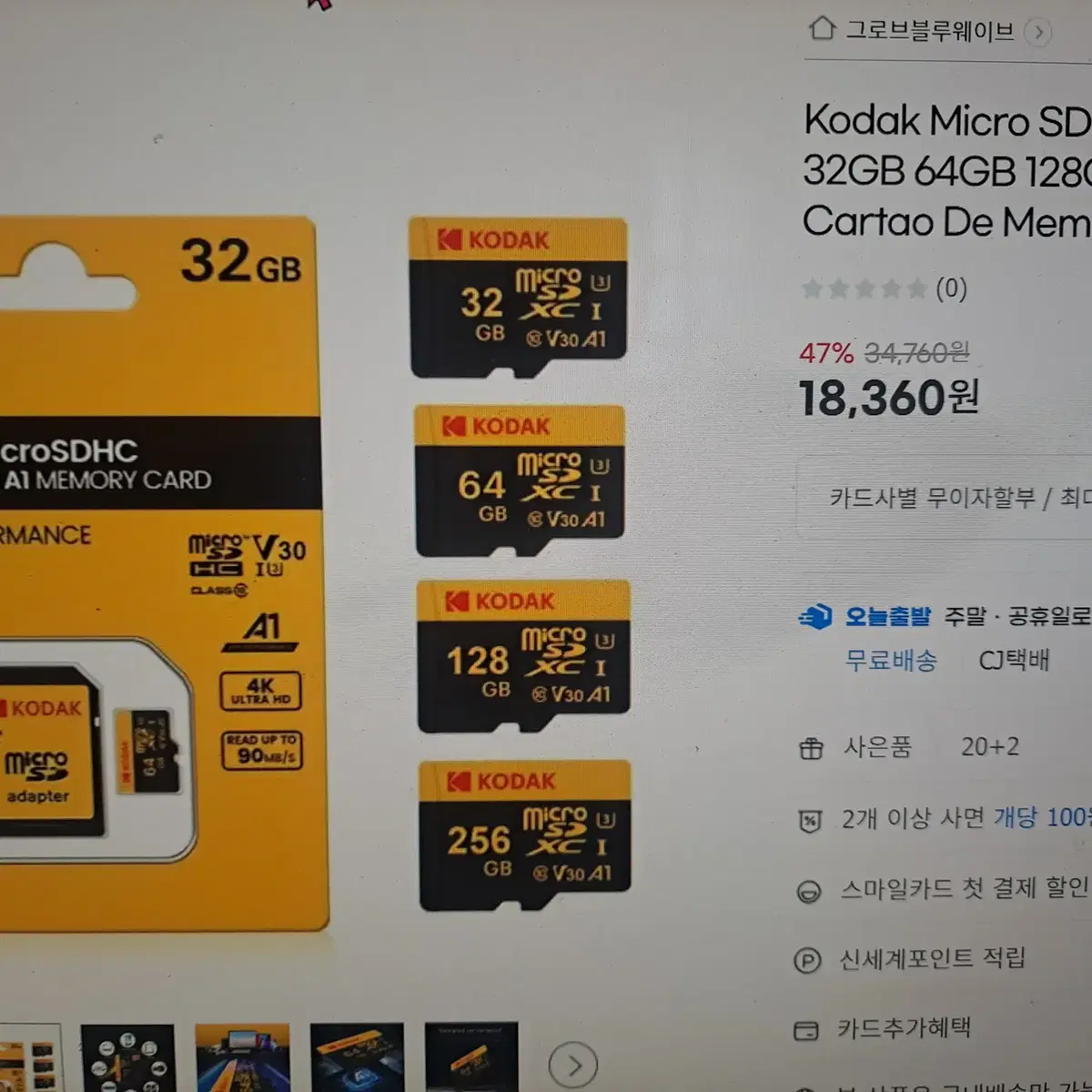Click next arrow in thumbnail carousel
This screenshot has height=1092, width=1092.
[573, 1064]
